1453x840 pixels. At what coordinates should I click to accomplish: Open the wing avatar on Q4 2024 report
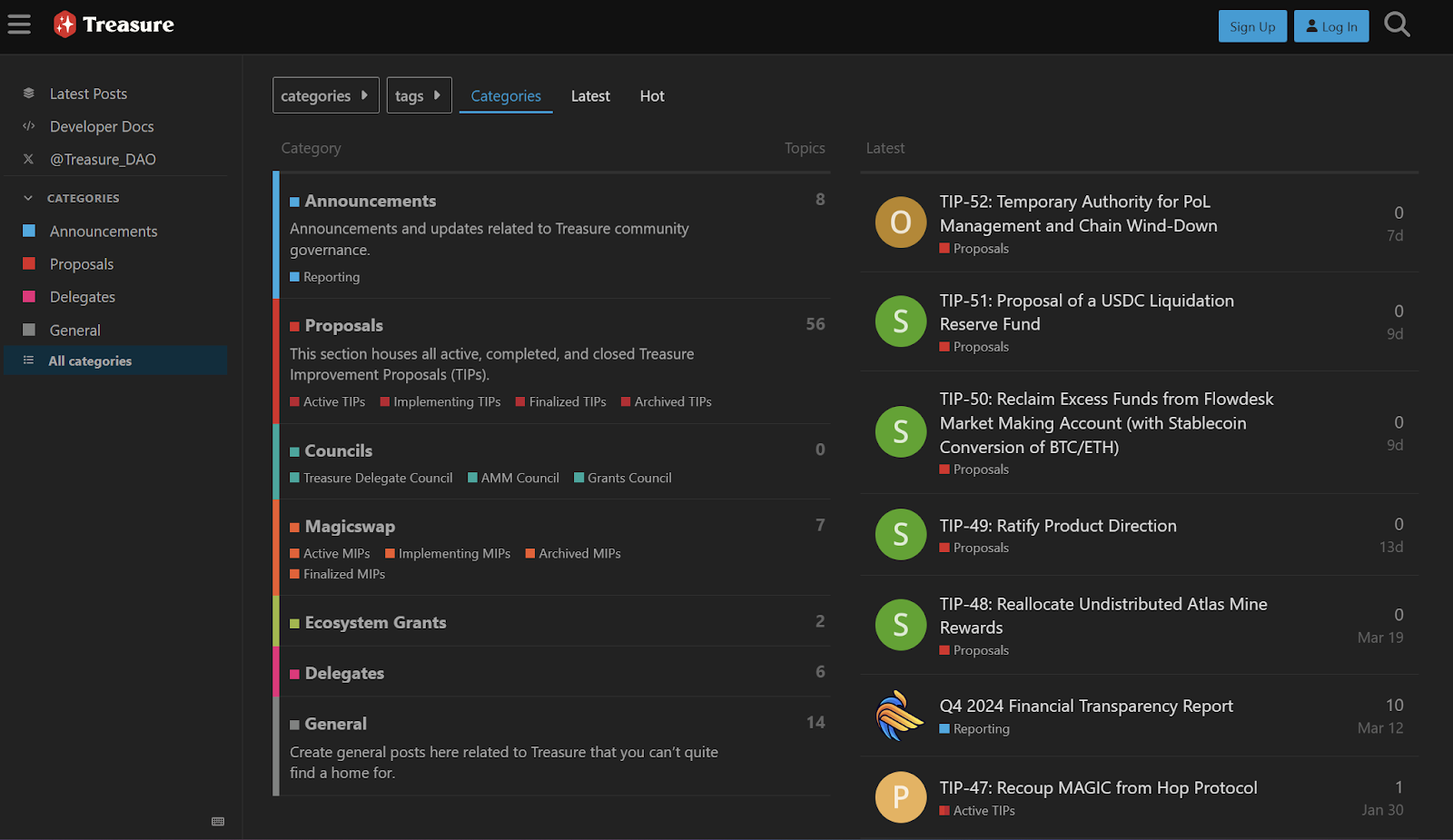(901, 716)
